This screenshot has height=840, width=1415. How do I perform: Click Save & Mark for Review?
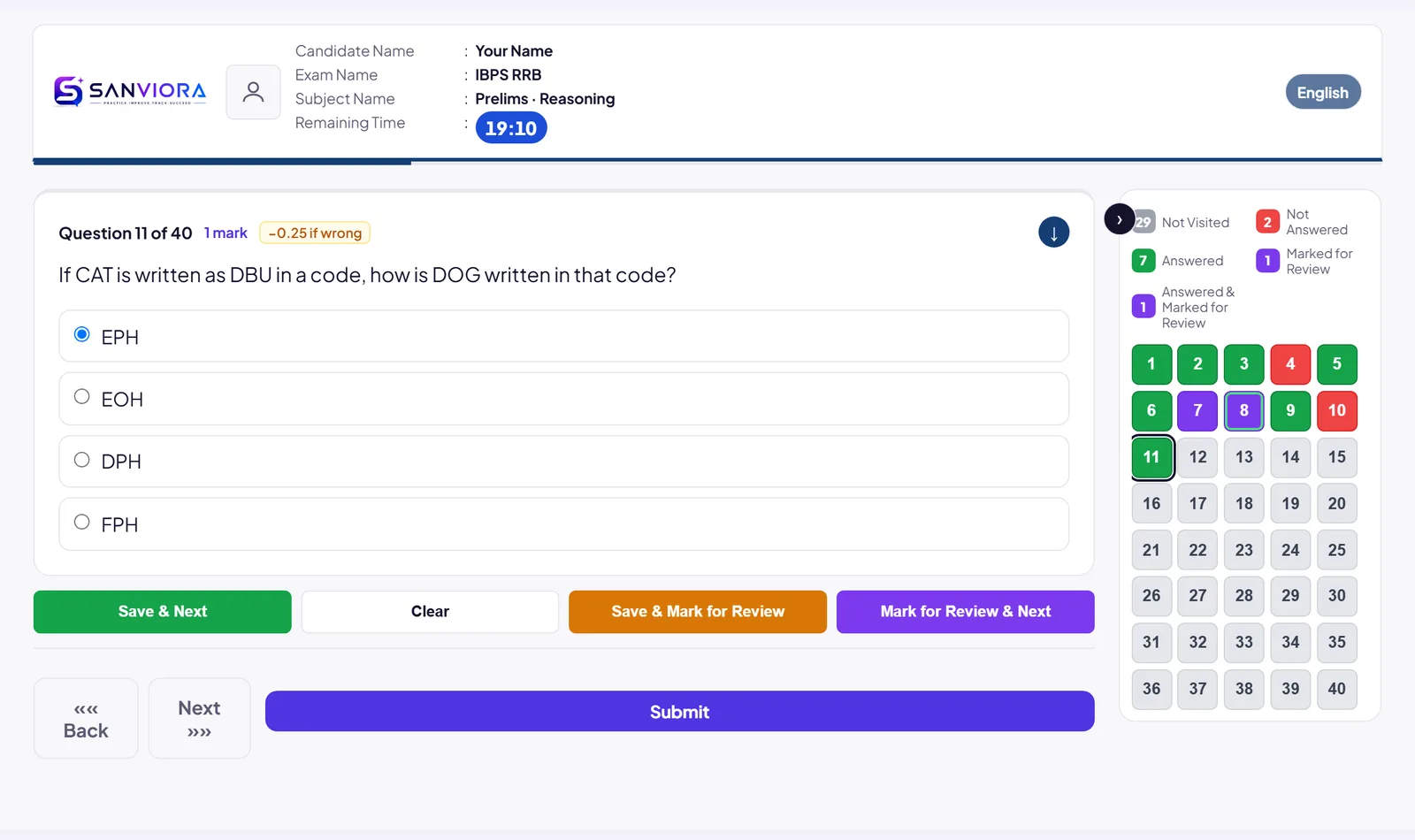698,612
